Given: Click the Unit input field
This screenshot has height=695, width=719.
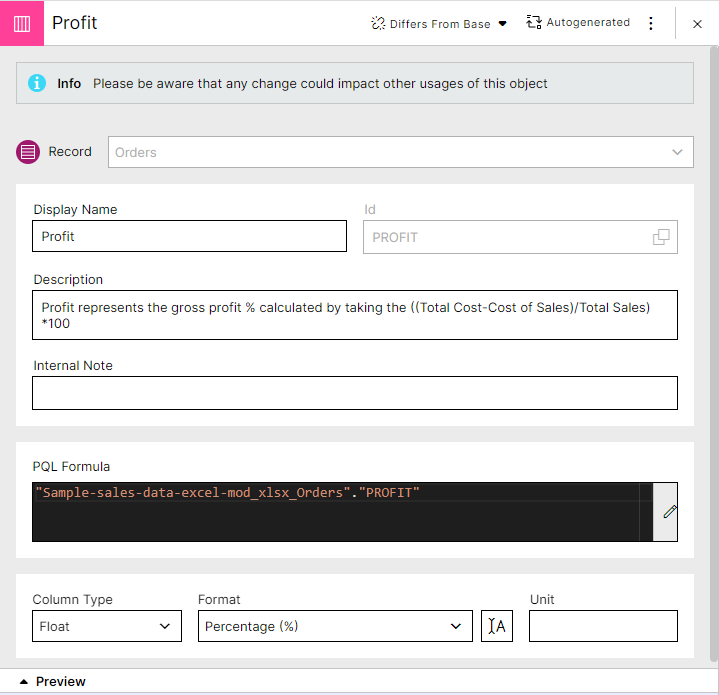Looking at the screenshot, I should (x=603, y=626).
